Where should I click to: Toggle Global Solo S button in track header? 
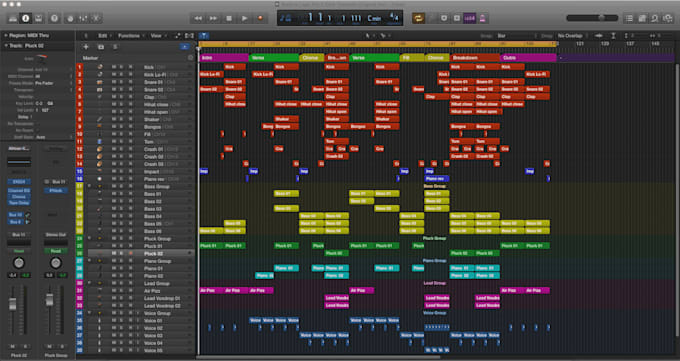point(115,47)
